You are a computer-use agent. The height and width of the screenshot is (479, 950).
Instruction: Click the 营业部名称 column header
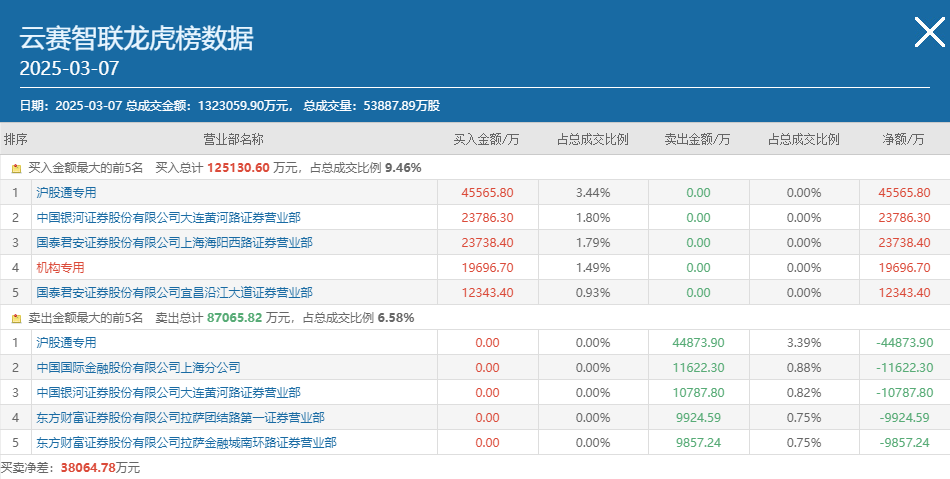(x=233, y=139)
